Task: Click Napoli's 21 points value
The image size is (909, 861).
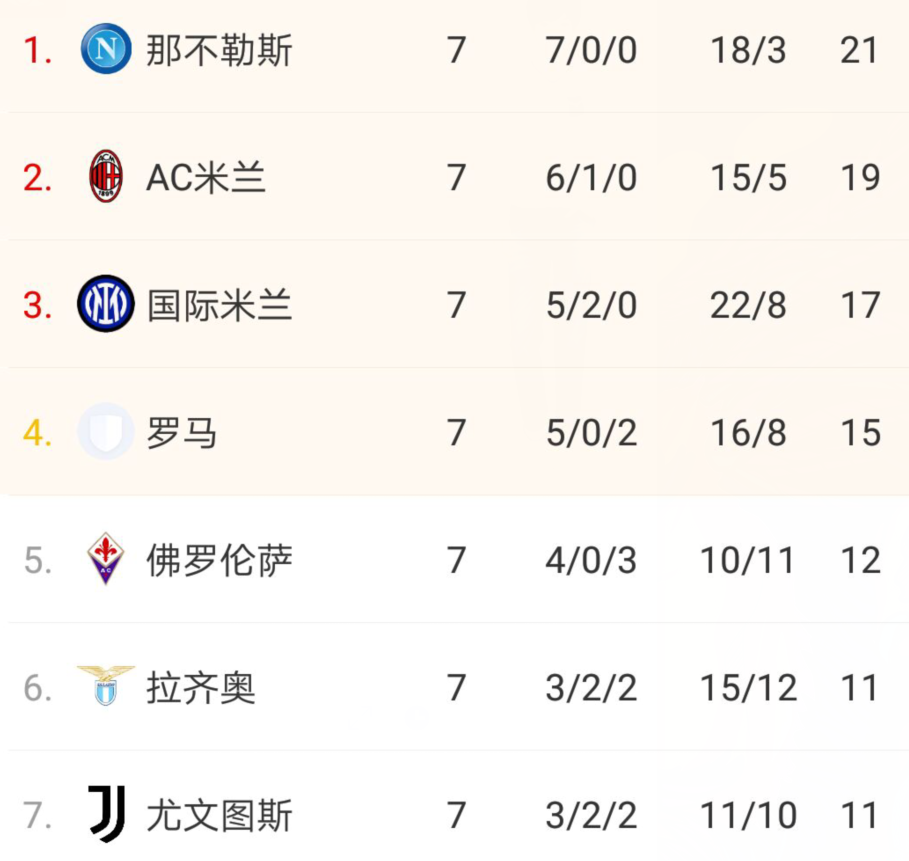Action: (x=859, y=50)
